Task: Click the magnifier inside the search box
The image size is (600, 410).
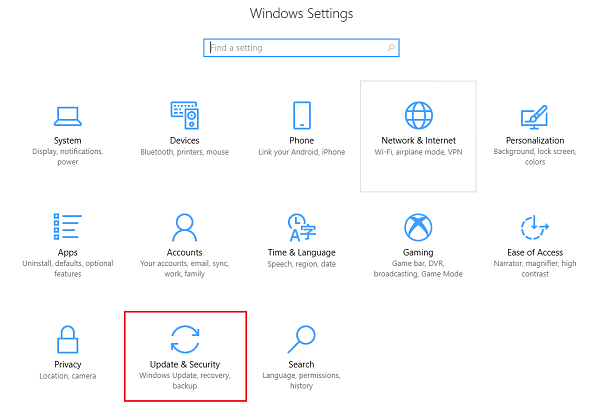Action: (x=389, y=47)
